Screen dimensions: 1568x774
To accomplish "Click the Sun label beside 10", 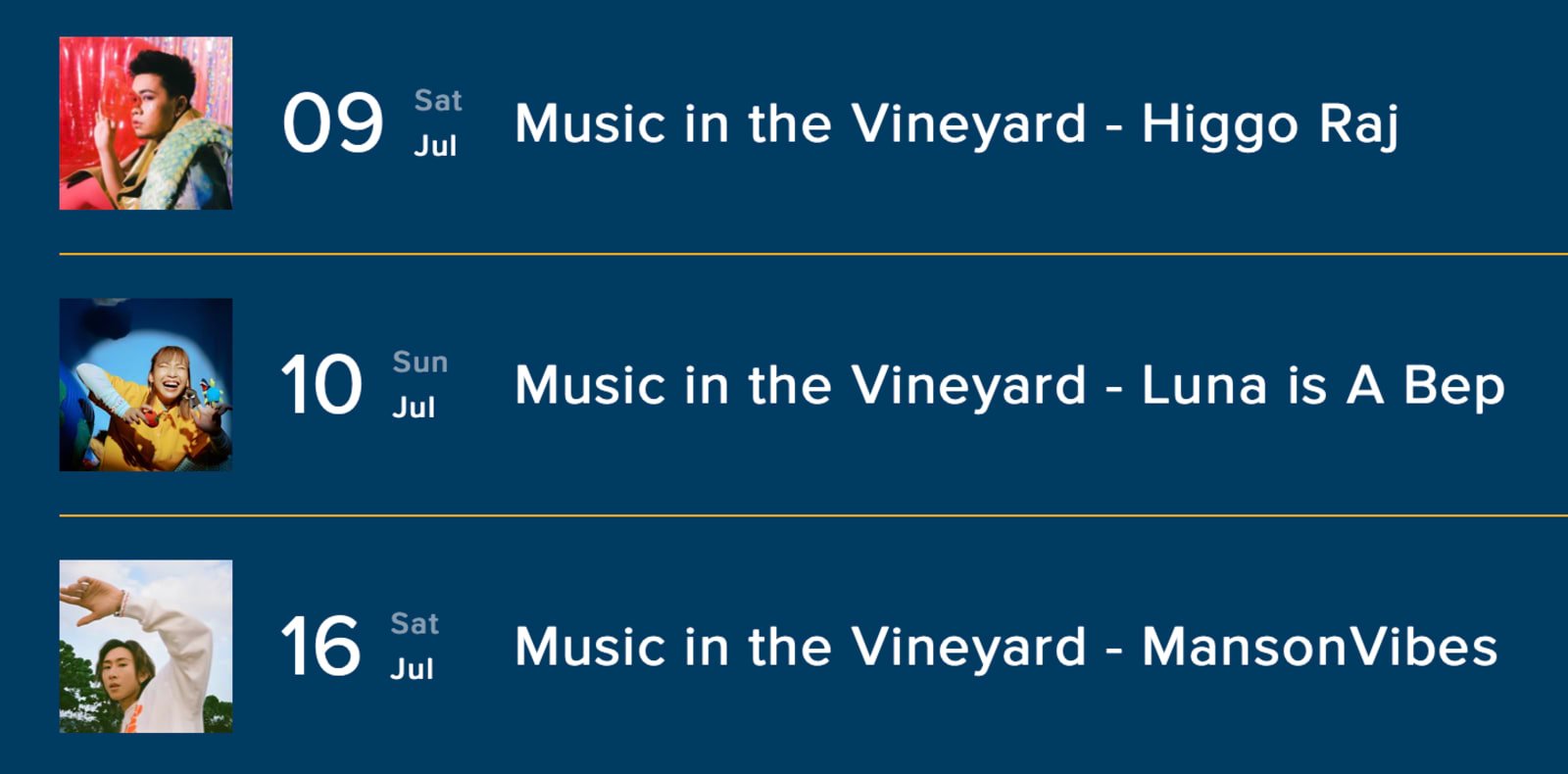I will [x=420, y=362].
